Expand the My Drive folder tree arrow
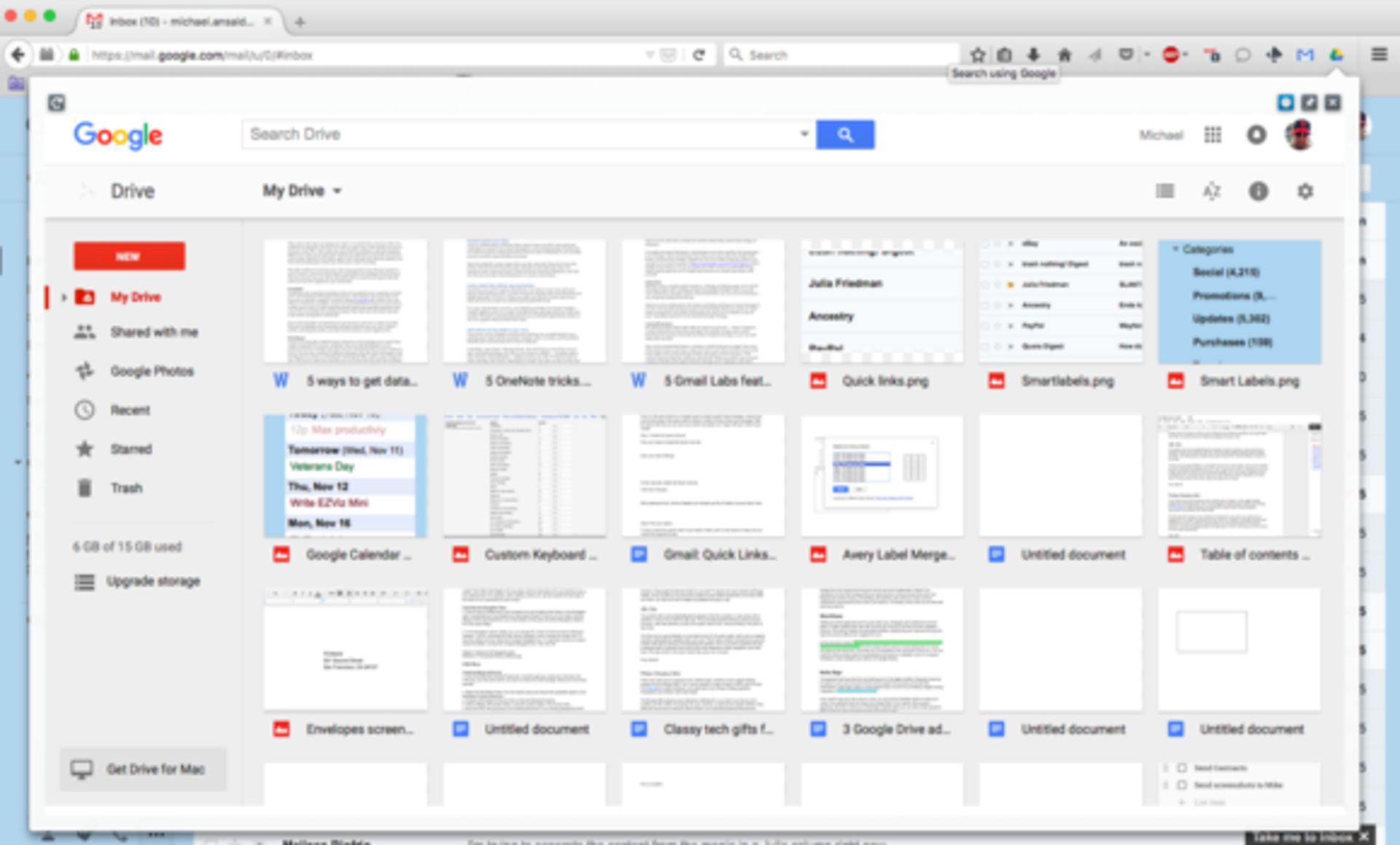 pos(64,297)
